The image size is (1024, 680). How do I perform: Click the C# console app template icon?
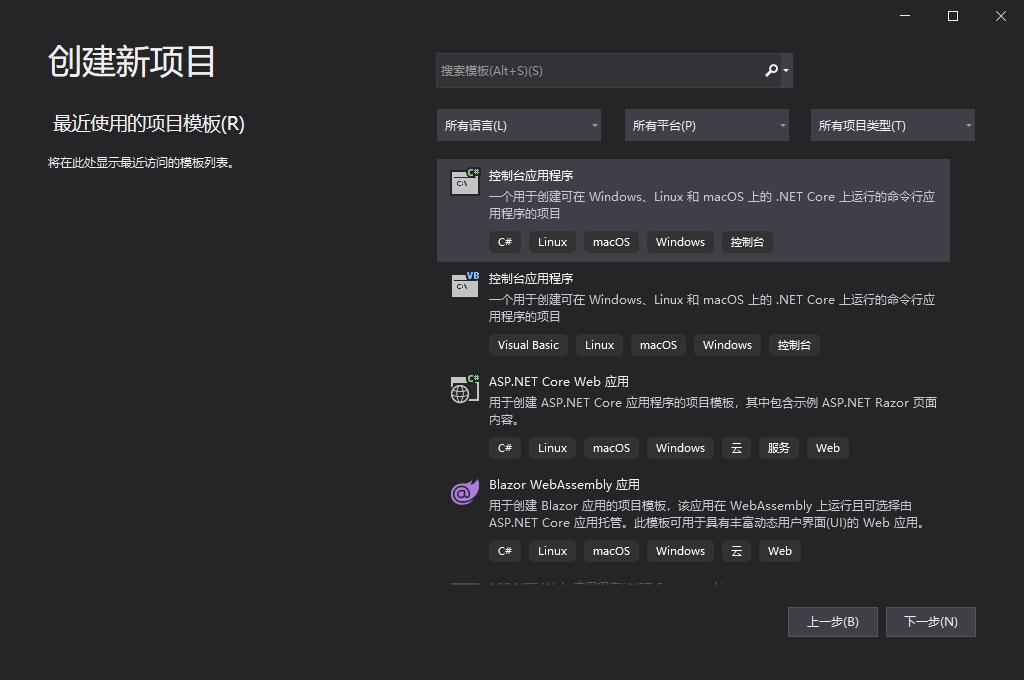(465, 182)
